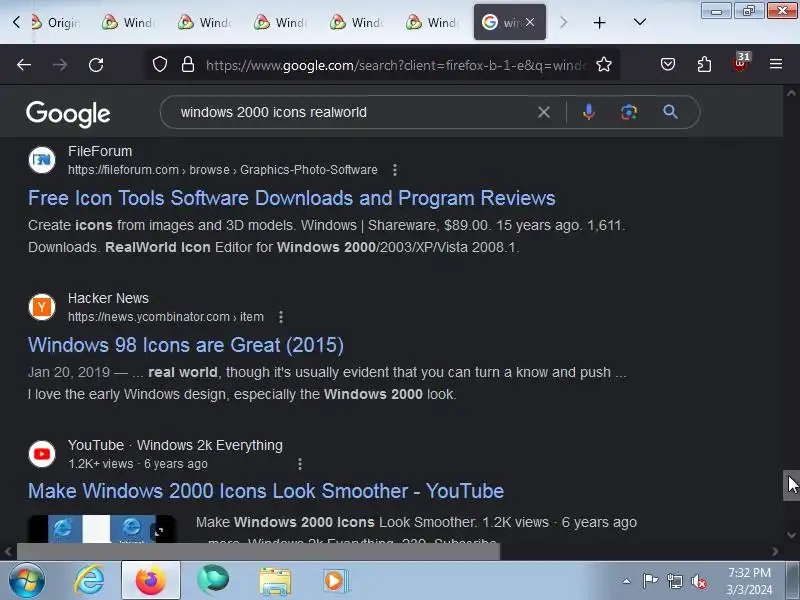Open the muted volume tray icon
The image size is (800, 600).
pos(699,581)
